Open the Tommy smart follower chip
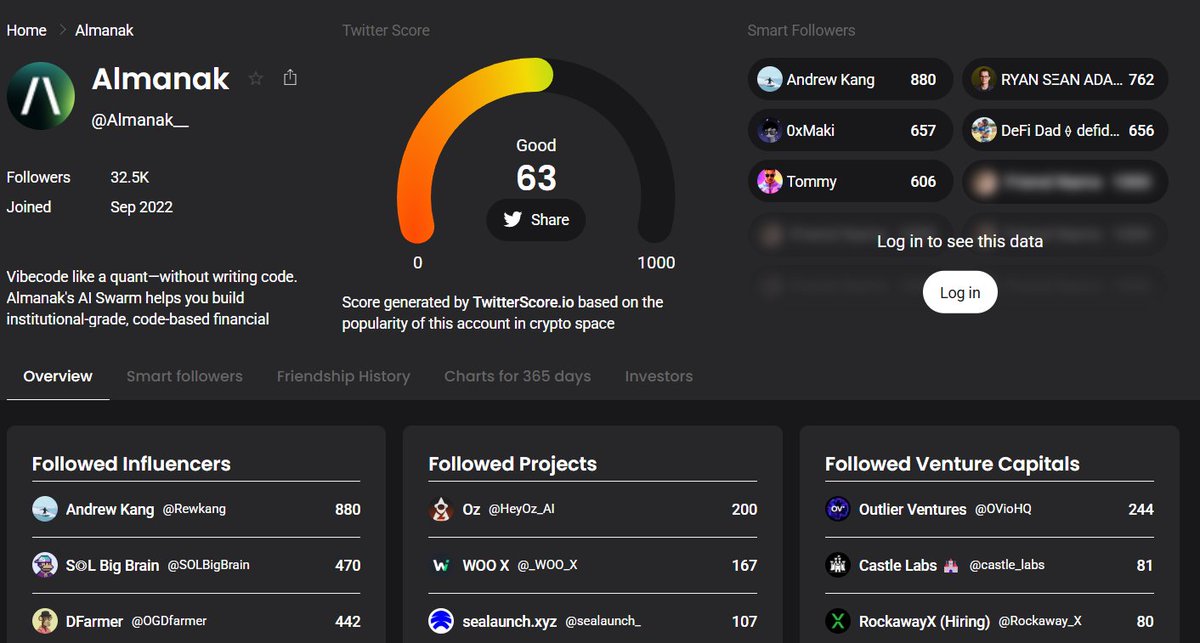The width and height of the screenshot is (1200, 643). click(x=850, y=181)
